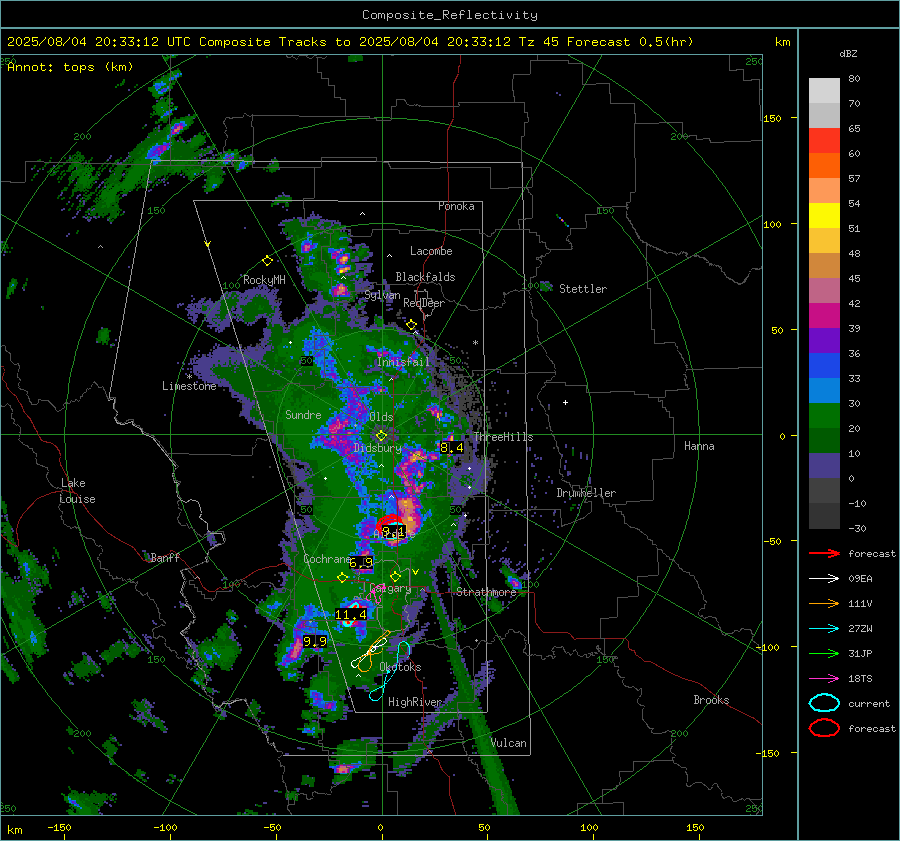Click the red forecast arrow in legend
900x841 pixels.
(824, 553)
